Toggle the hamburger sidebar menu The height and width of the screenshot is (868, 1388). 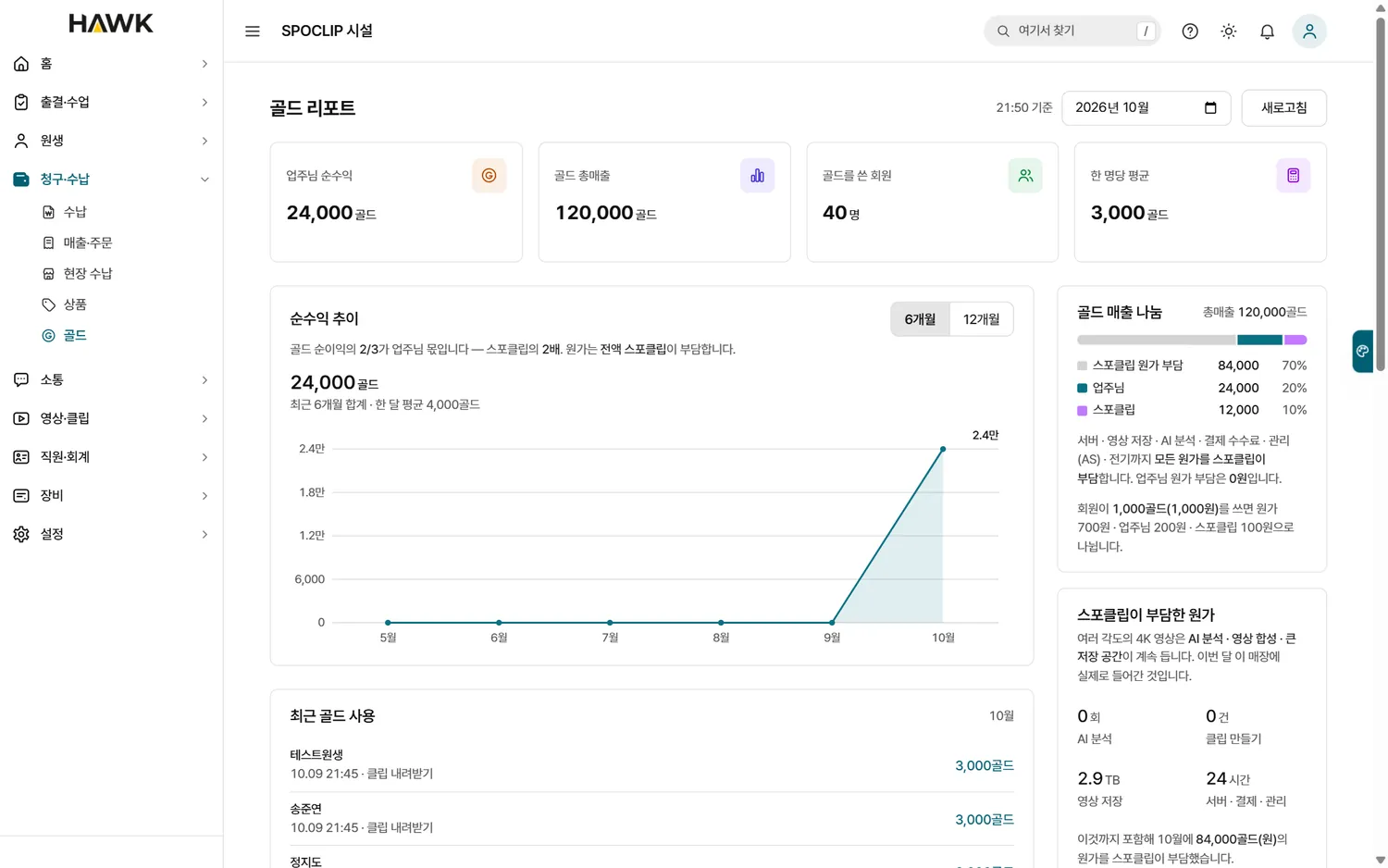click(253, 31)
